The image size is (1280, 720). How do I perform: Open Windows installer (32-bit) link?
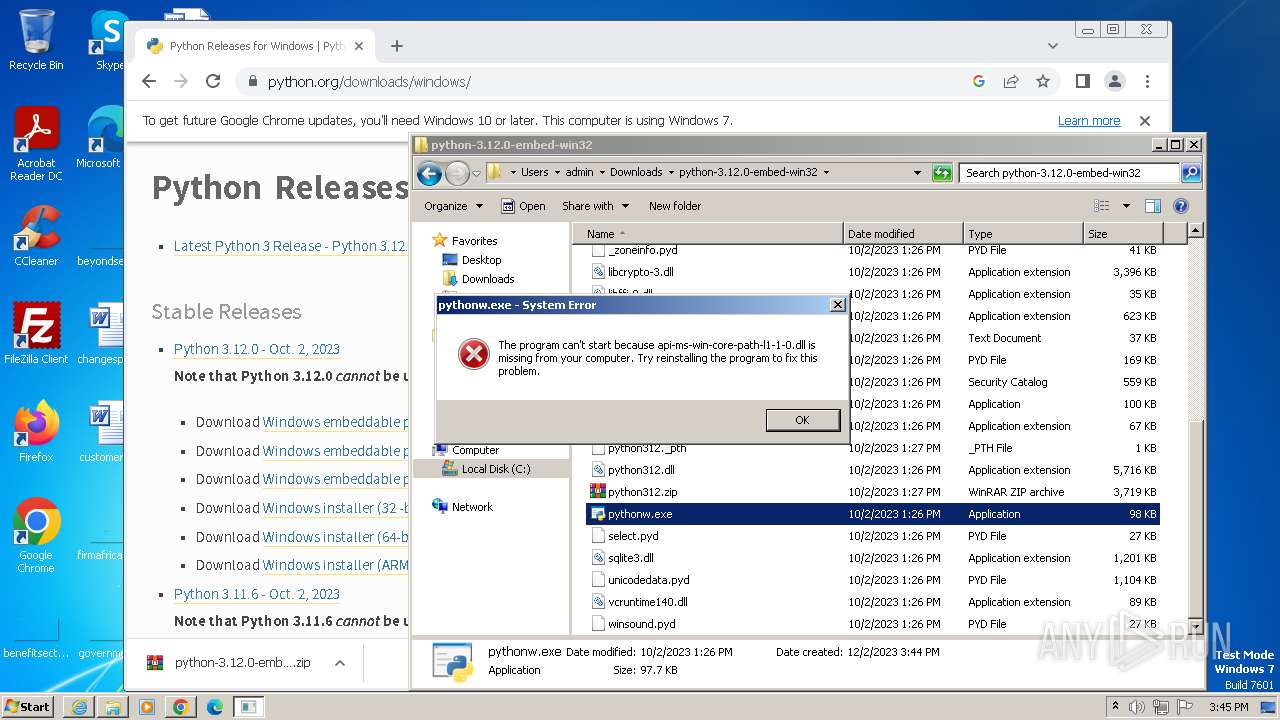335,508
